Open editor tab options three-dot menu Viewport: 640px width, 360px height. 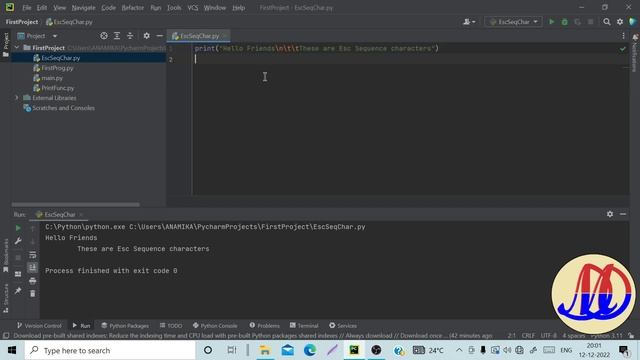623,36
